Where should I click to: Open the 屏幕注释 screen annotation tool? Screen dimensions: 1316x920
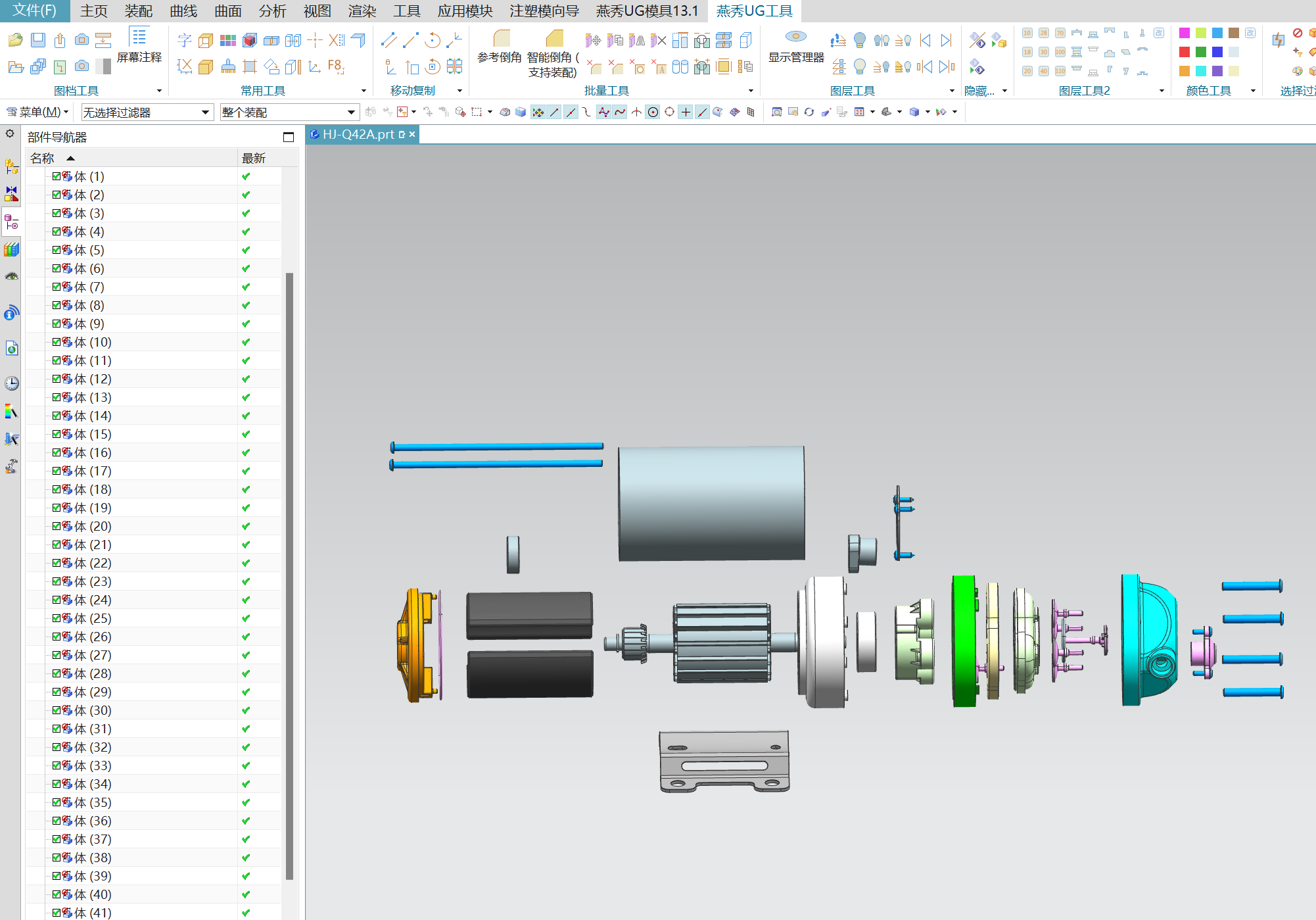[139, 45]
